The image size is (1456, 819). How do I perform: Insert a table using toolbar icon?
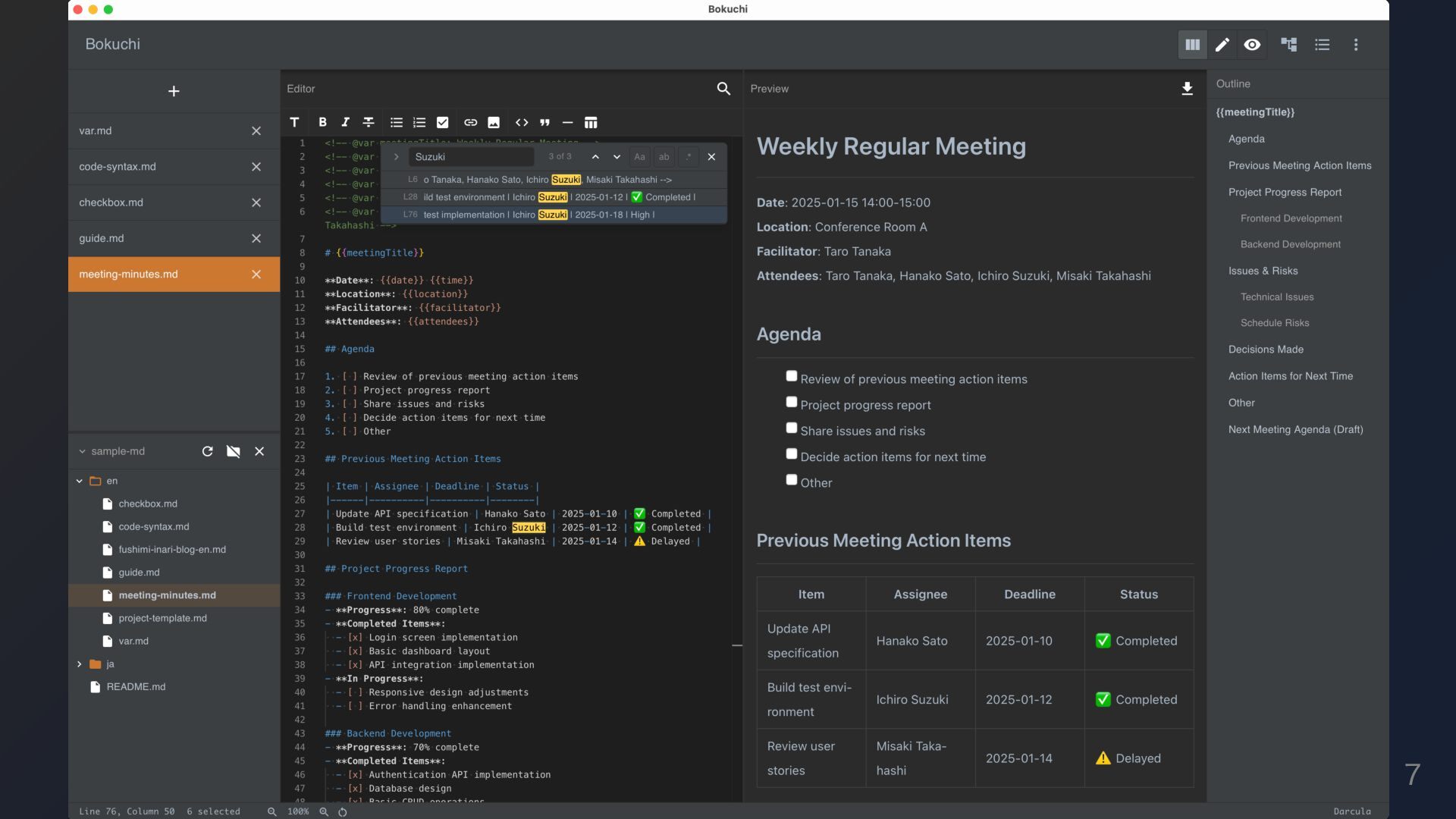coord(591,122)
